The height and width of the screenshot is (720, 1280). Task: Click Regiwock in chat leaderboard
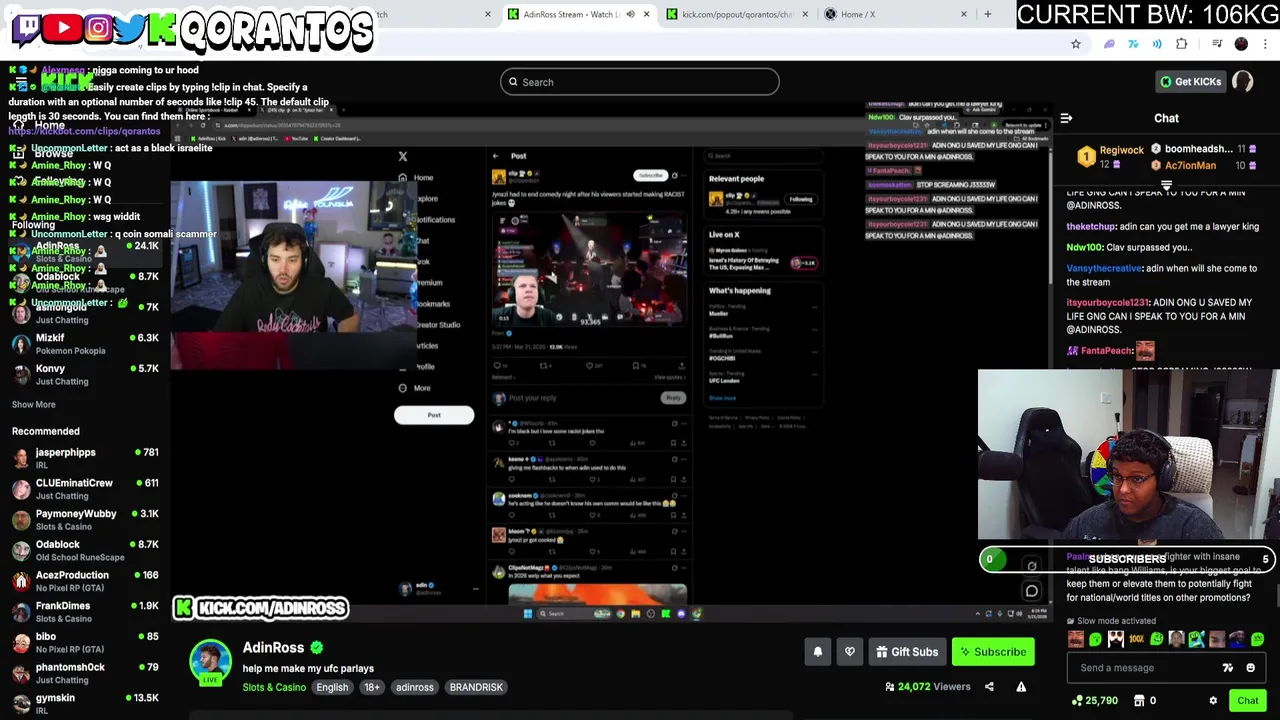[1121, 150]
